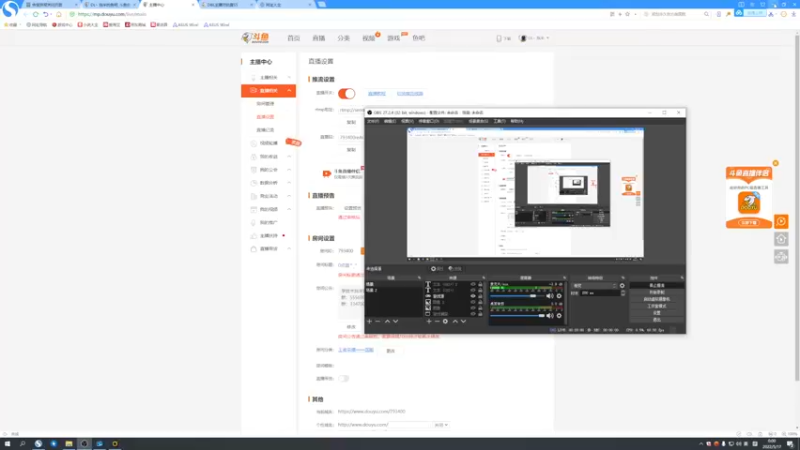The image size is (800, 450).
Task: Toggle visibility eye of third source row in OBS
Action: (473, 296)
